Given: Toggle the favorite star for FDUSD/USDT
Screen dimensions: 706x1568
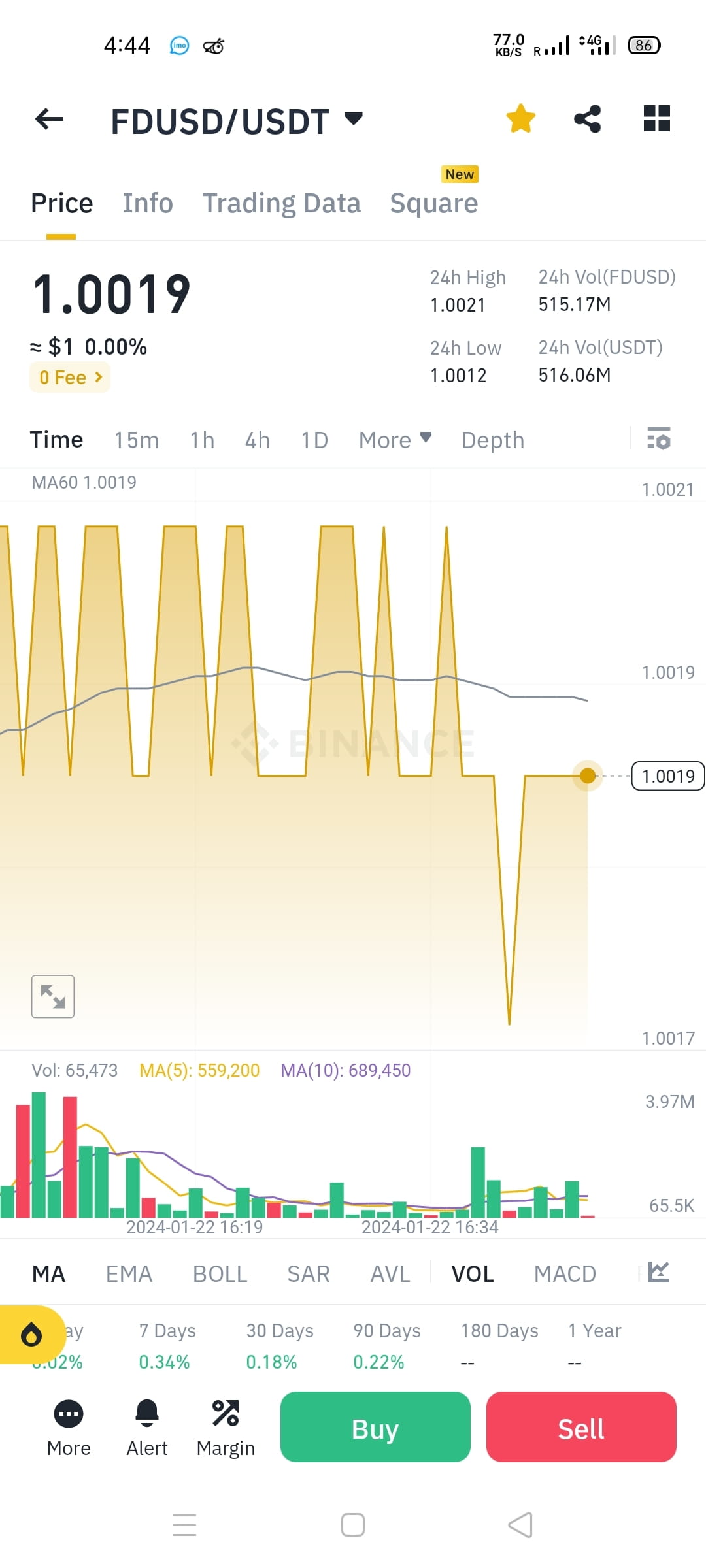Looking at the screenshot, I should (x=520, y=118).
